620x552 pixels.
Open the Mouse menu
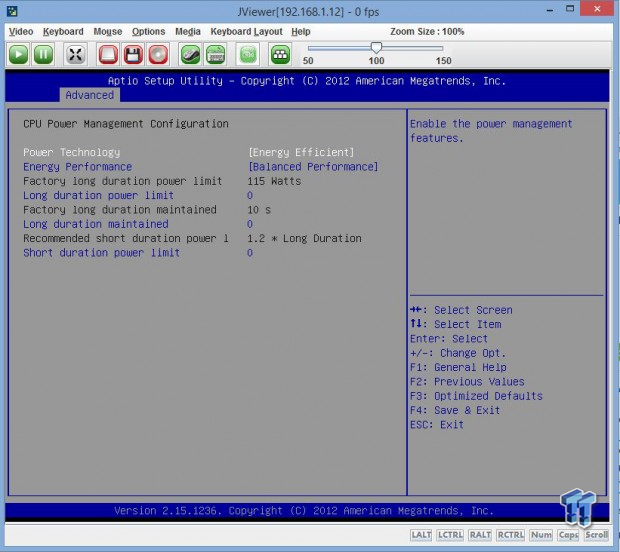[x=108, y=32]
